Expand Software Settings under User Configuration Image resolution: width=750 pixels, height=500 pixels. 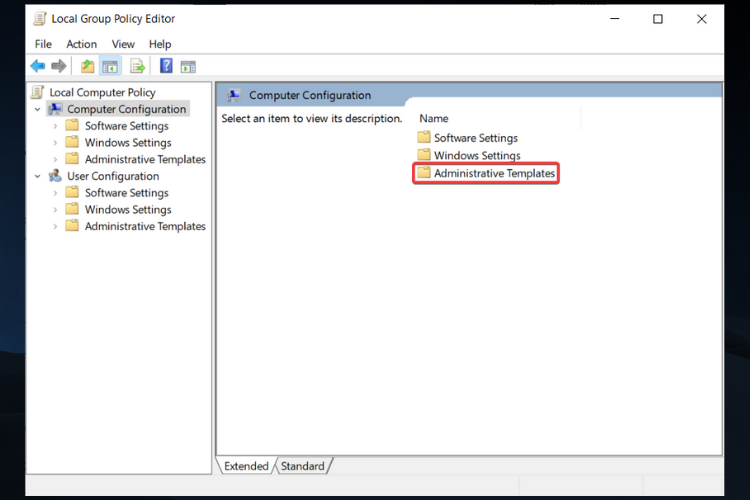click(55, 193)
